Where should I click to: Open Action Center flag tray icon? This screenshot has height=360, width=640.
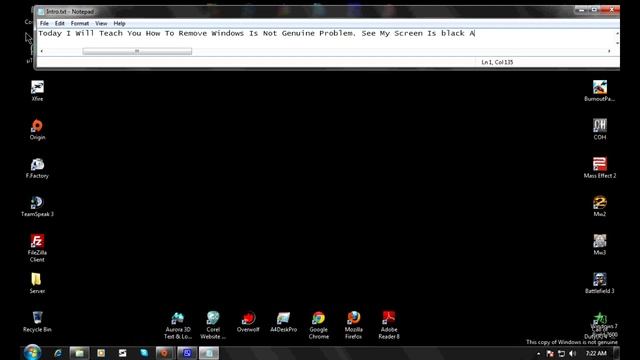pos(550,353)
